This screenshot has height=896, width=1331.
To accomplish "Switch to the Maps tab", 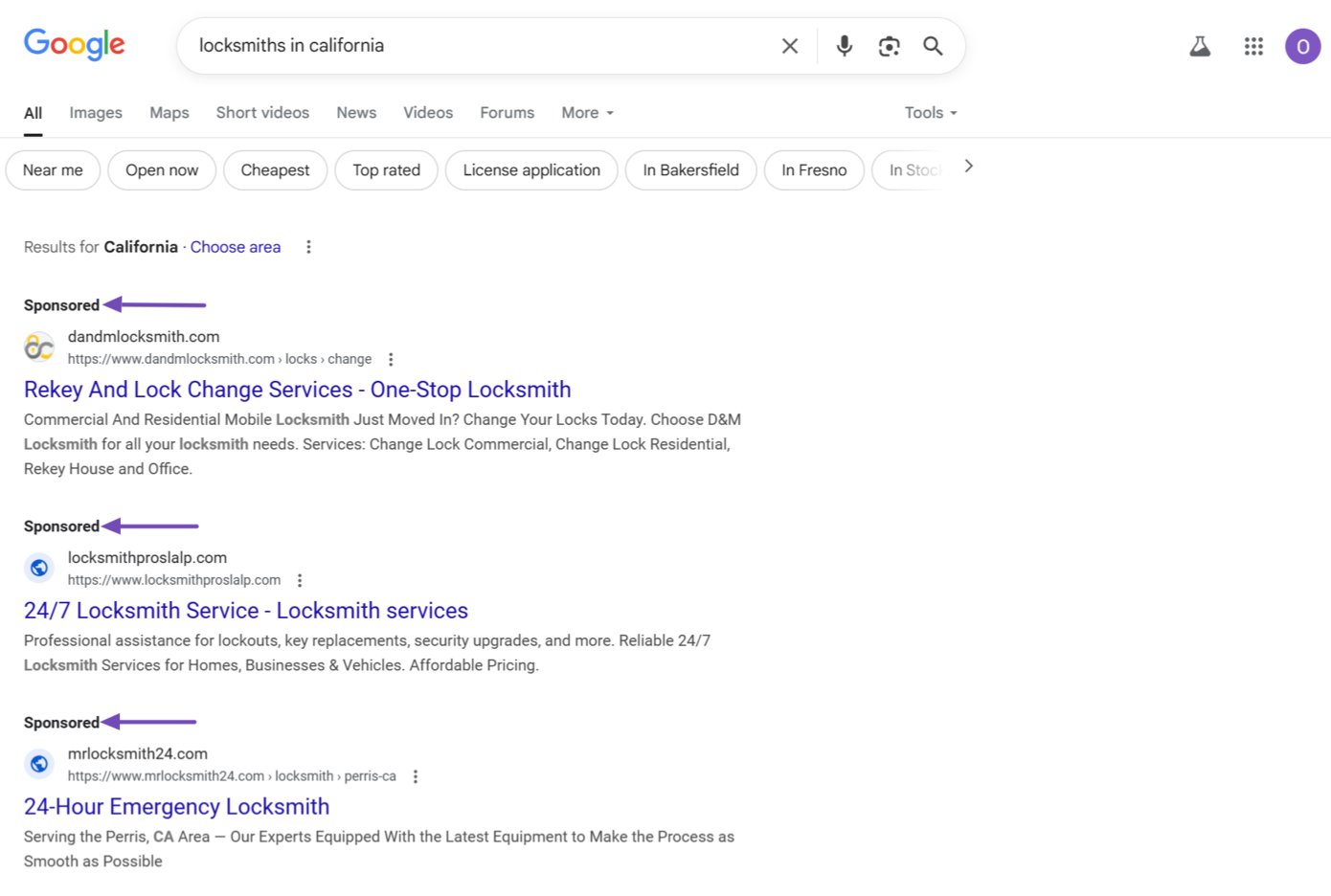I will click(x=169, y=113).
